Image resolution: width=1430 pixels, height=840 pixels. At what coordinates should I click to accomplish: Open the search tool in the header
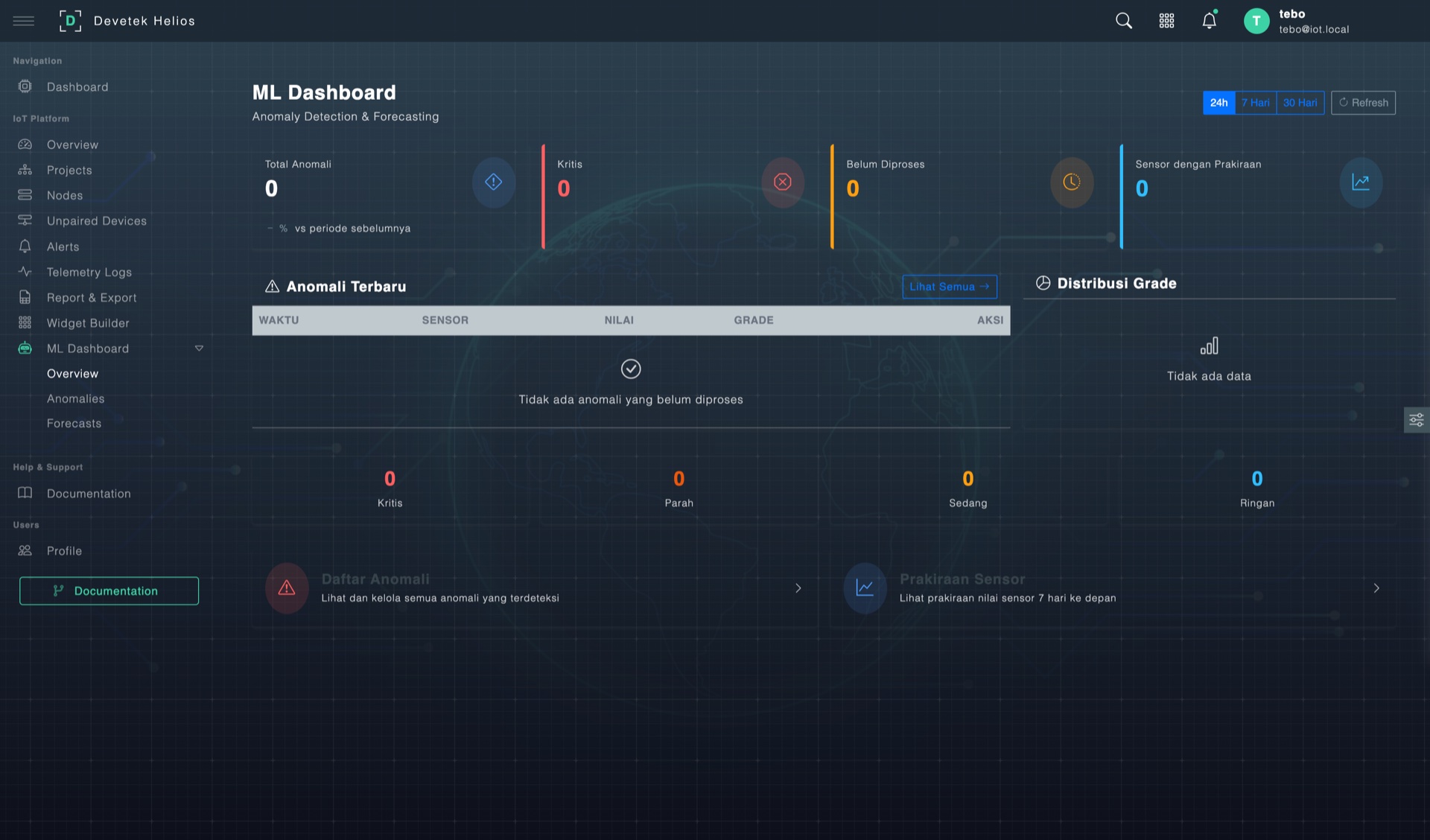1123,21
